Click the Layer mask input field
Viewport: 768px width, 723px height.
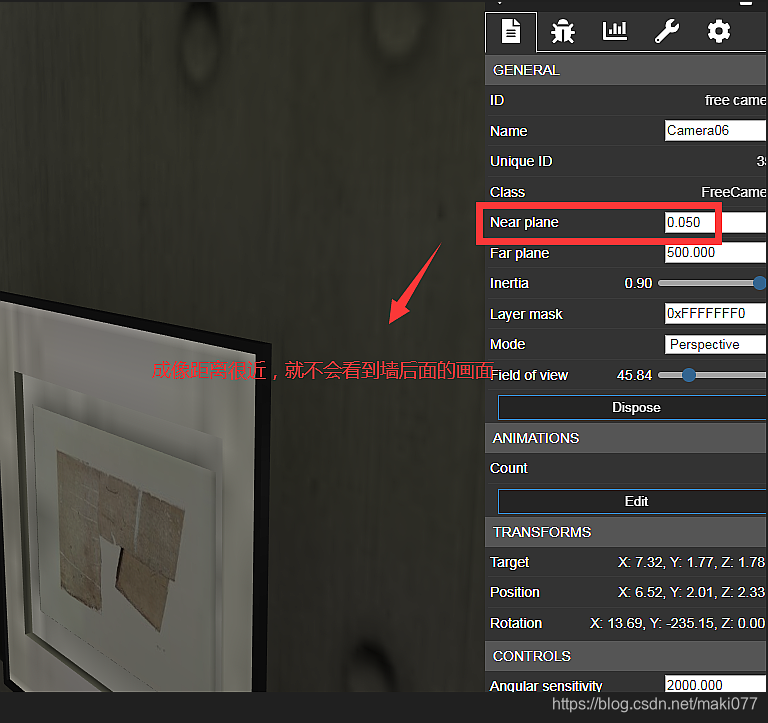click(x=715, y=313)
